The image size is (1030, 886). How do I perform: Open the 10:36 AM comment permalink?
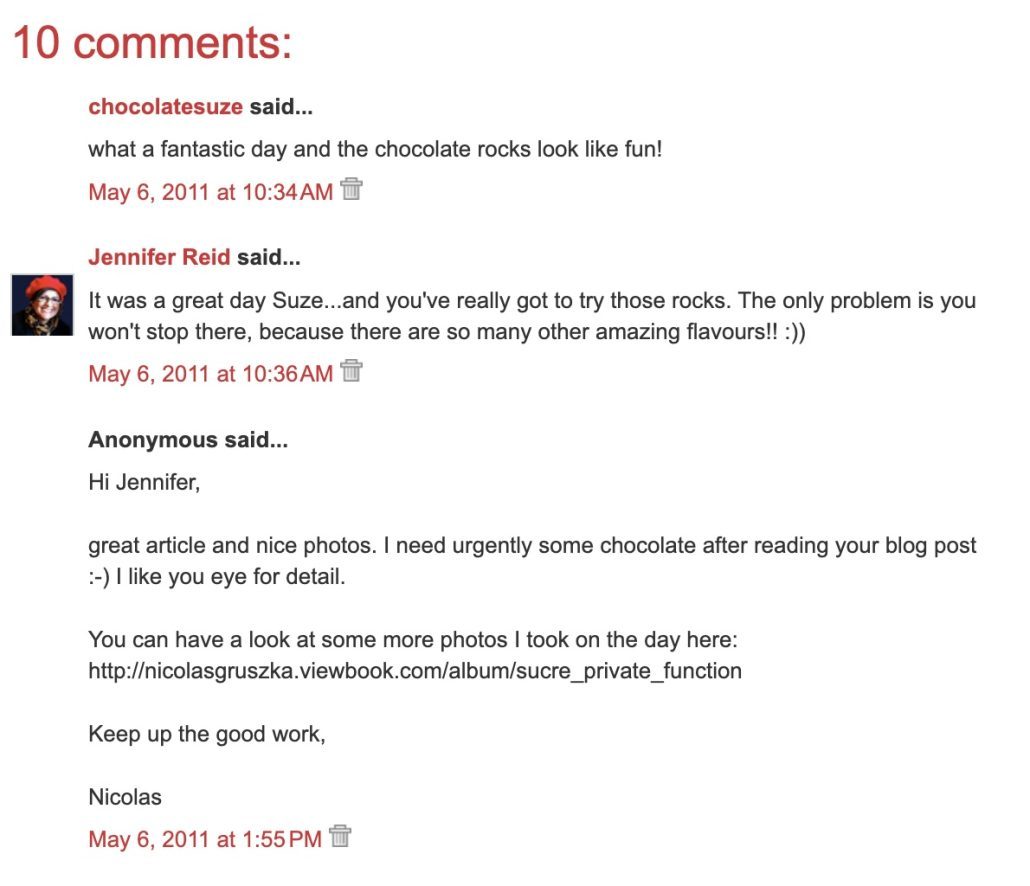coord(210,374)
